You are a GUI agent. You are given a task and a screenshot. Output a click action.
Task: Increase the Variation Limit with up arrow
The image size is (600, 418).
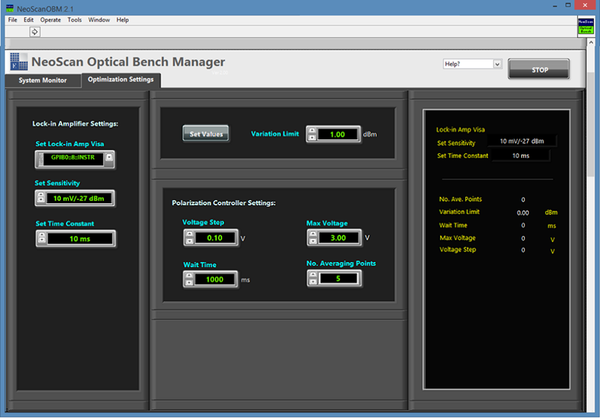tap(313, 130)
